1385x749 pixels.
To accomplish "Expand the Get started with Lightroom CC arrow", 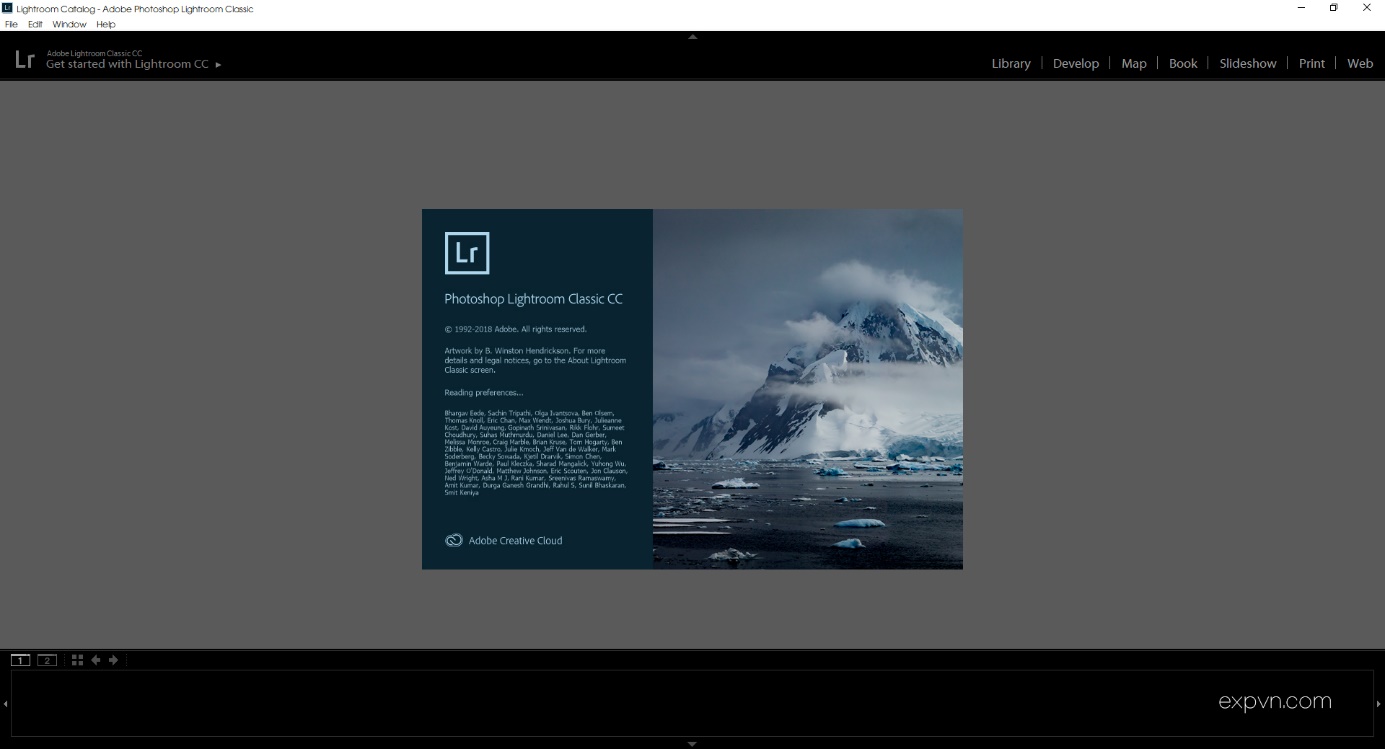I will coord(217,64).
